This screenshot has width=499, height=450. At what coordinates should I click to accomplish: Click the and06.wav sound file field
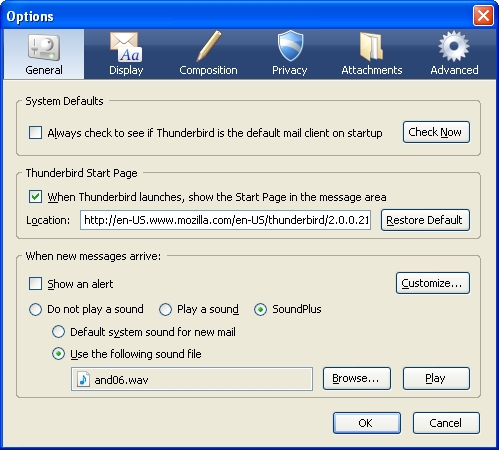point(192,379)
